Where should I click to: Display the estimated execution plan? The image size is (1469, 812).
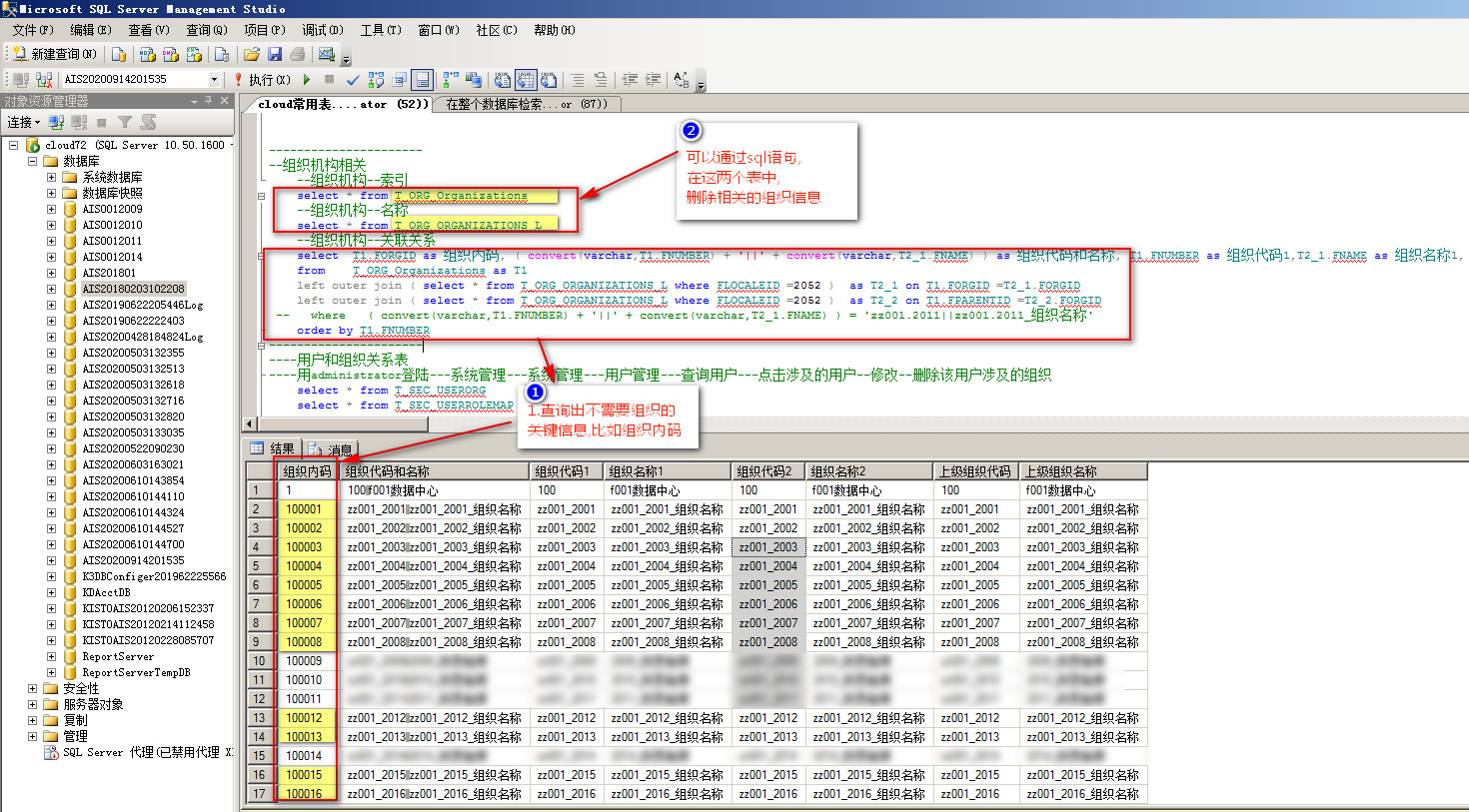376,80
